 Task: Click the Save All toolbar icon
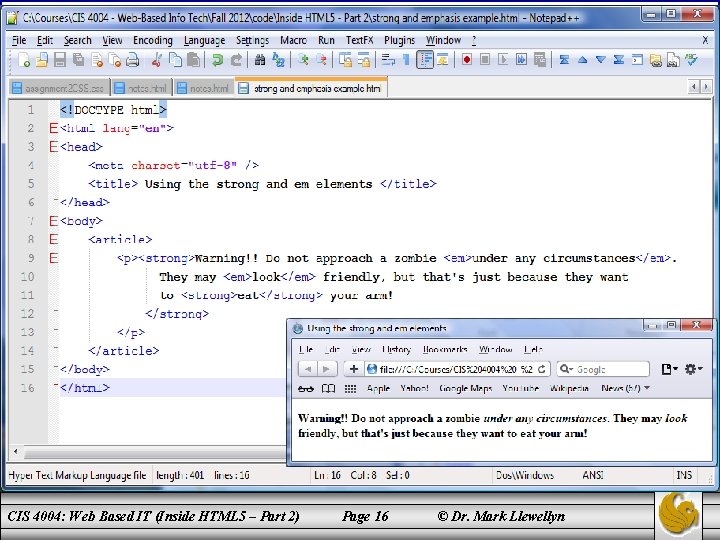(79, 60)
